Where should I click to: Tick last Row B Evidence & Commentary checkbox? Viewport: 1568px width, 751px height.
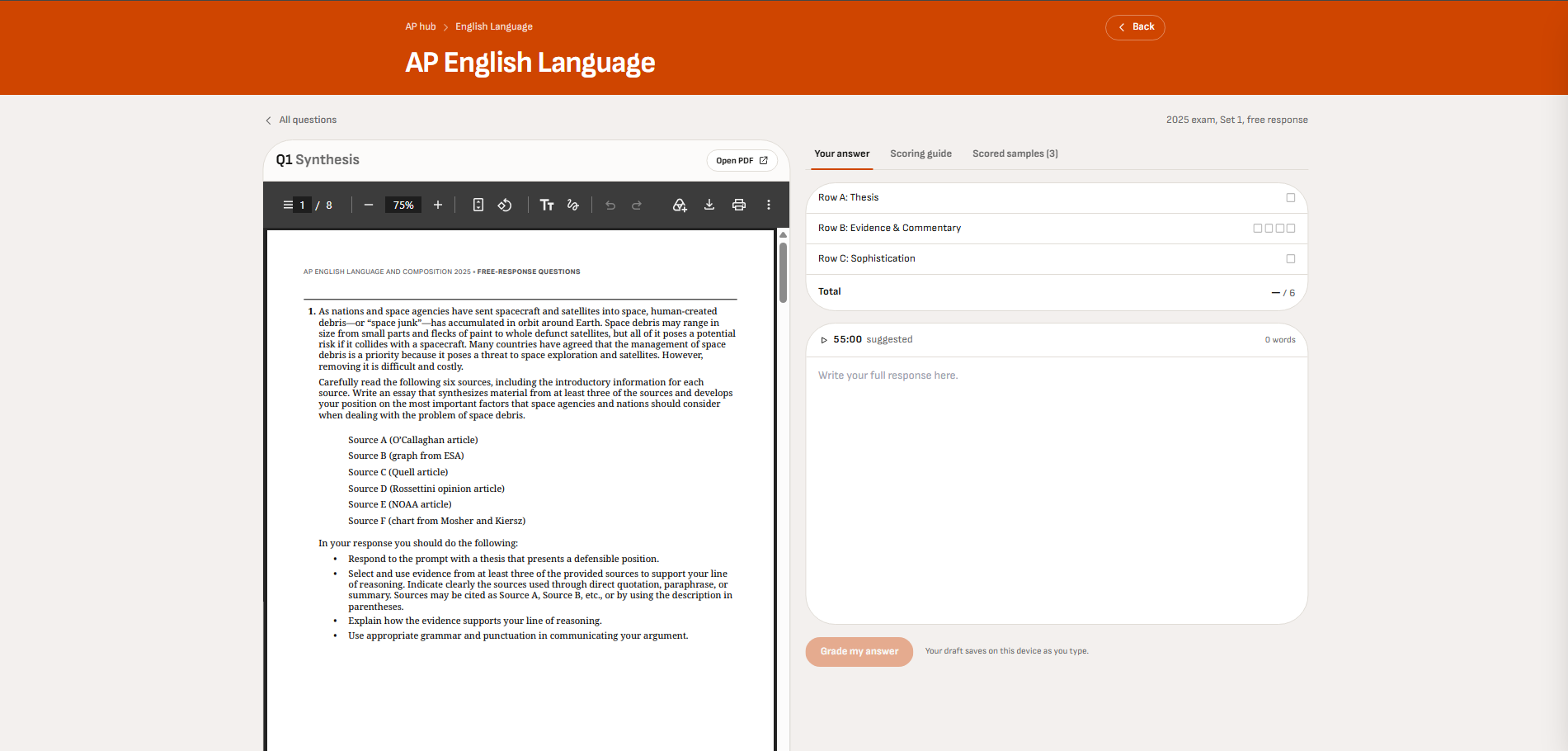click(x=1291, y=229)
